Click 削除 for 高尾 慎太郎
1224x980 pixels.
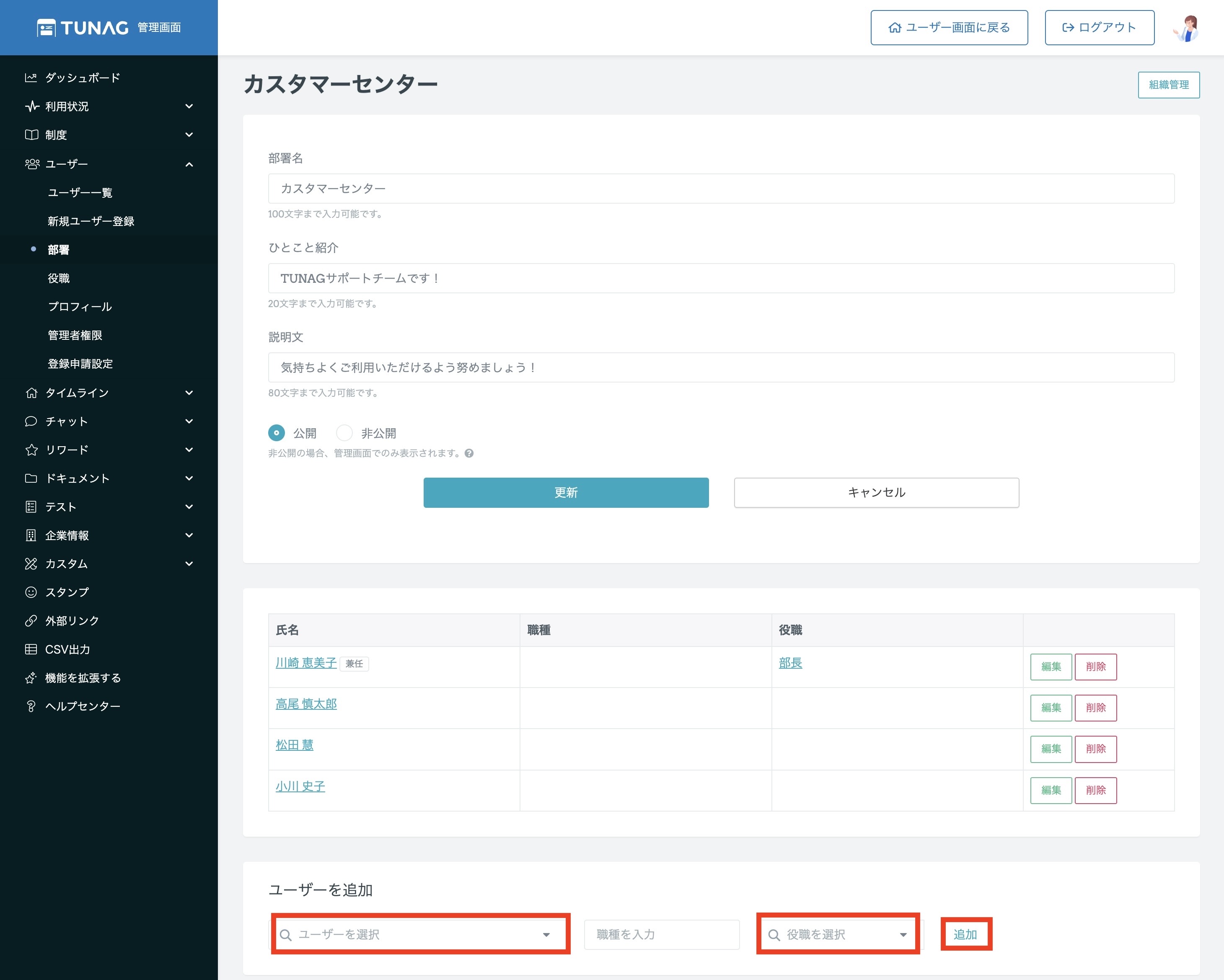pos(1096,708)
